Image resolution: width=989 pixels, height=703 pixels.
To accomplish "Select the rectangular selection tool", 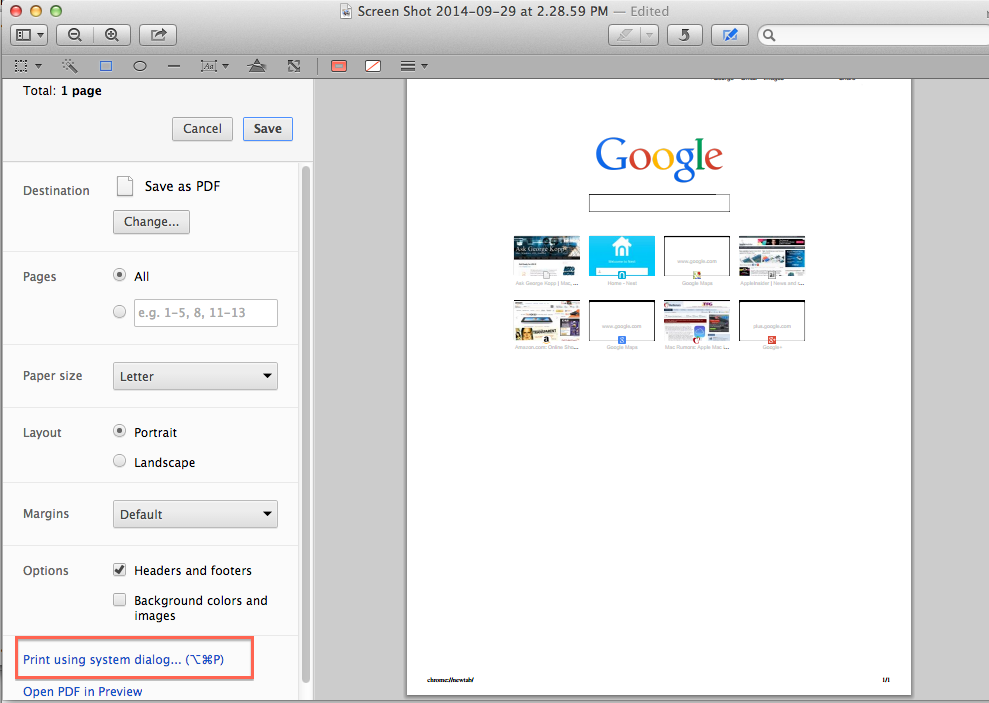I will click(x=21, y=66).
